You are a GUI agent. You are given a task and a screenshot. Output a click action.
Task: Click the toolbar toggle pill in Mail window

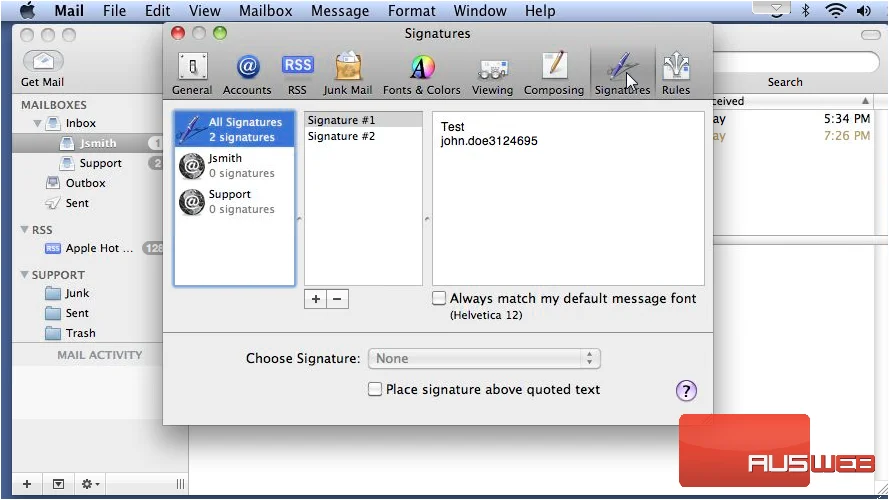(870, 35)
